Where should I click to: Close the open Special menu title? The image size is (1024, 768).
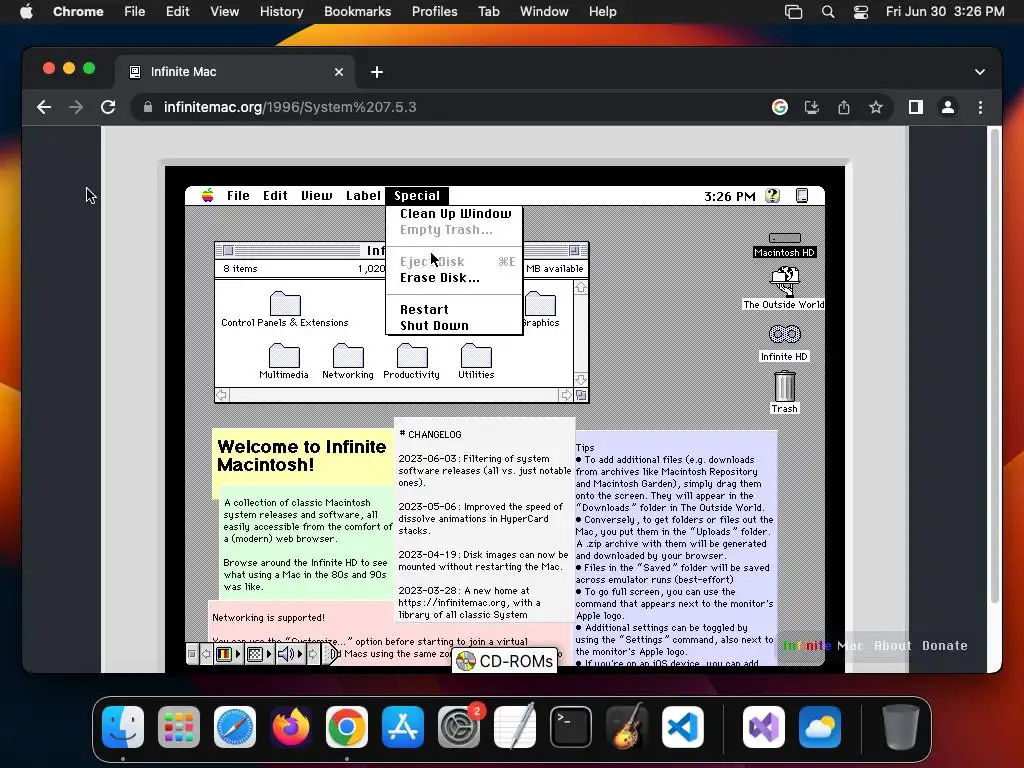[x=417, y=195]
